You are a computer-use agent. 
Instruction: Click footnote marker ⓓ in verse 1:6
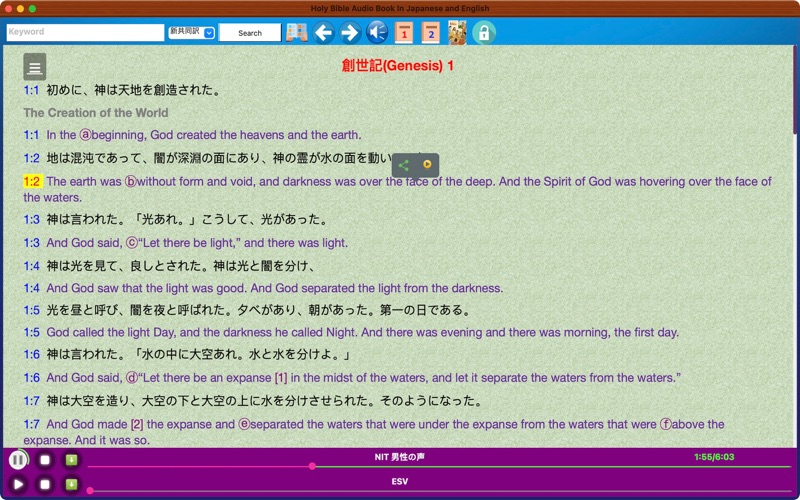tap(132, 378)
